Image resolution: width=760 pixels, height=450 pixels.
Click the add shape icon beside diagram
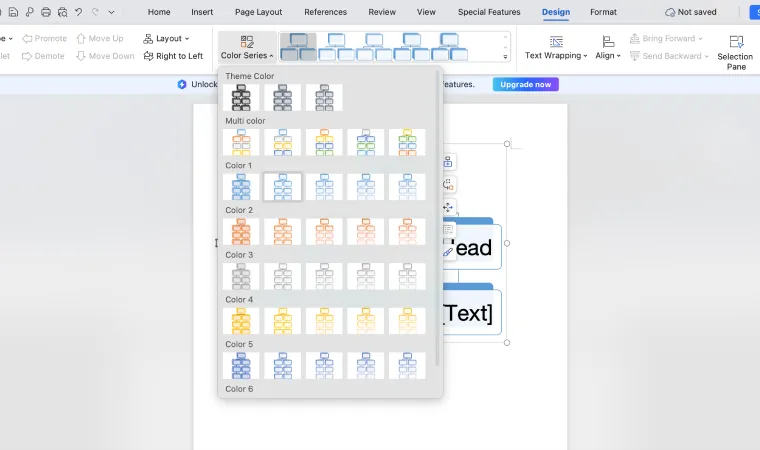tap(448, 163)
